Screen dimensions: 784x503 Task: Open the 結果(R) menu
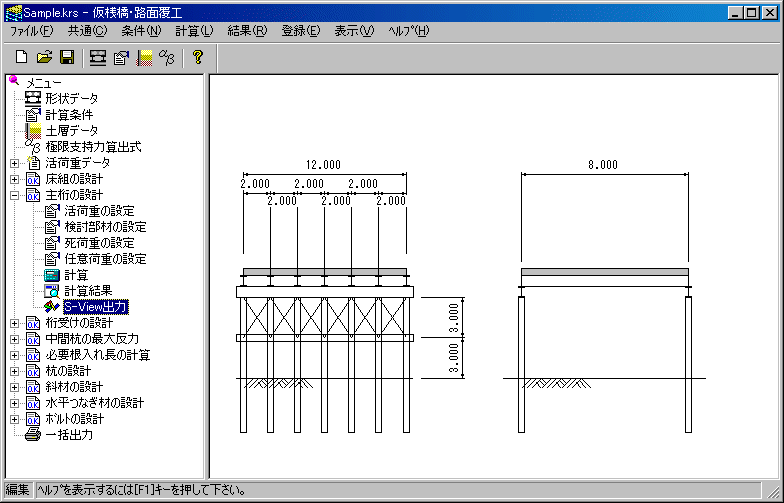click(x=248, y=31)
